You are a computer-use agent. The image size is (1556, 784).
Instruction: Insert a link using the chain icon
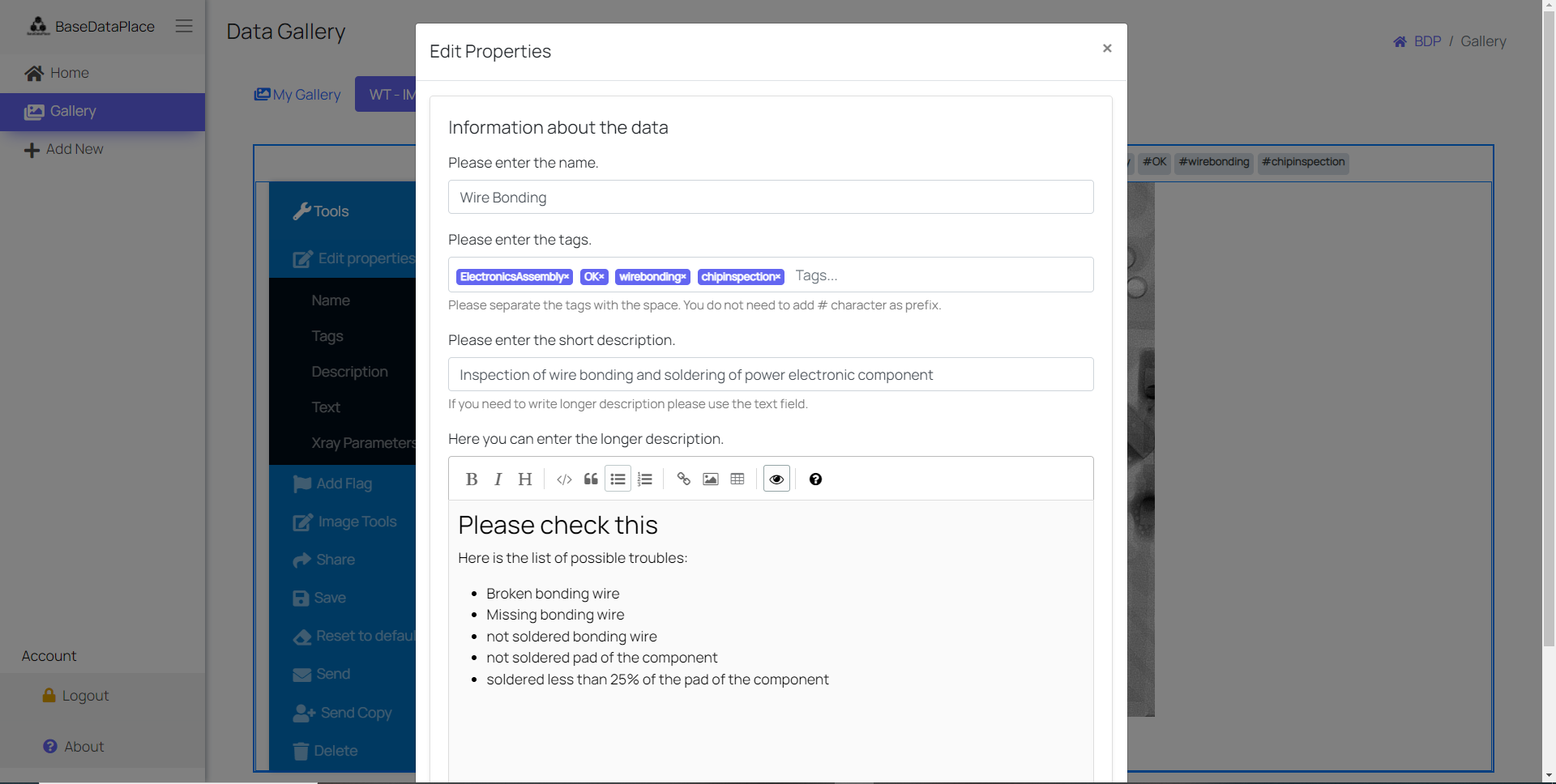(x=683, y=479)
